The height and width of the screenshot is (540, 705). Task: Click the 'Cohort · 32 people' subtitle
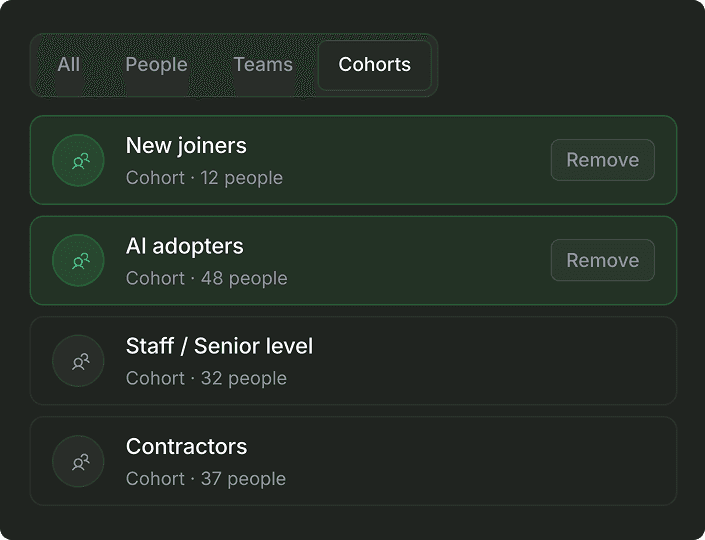(206, 379)
